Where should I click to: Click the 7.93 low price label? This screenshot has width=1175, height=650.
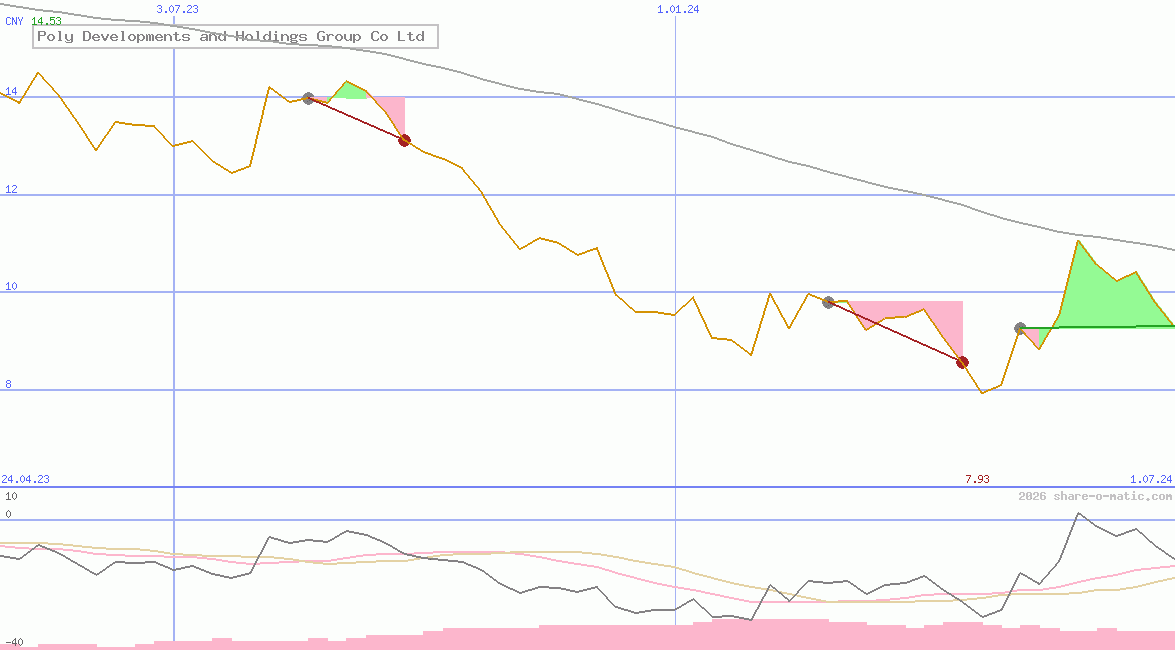(977, 479)
